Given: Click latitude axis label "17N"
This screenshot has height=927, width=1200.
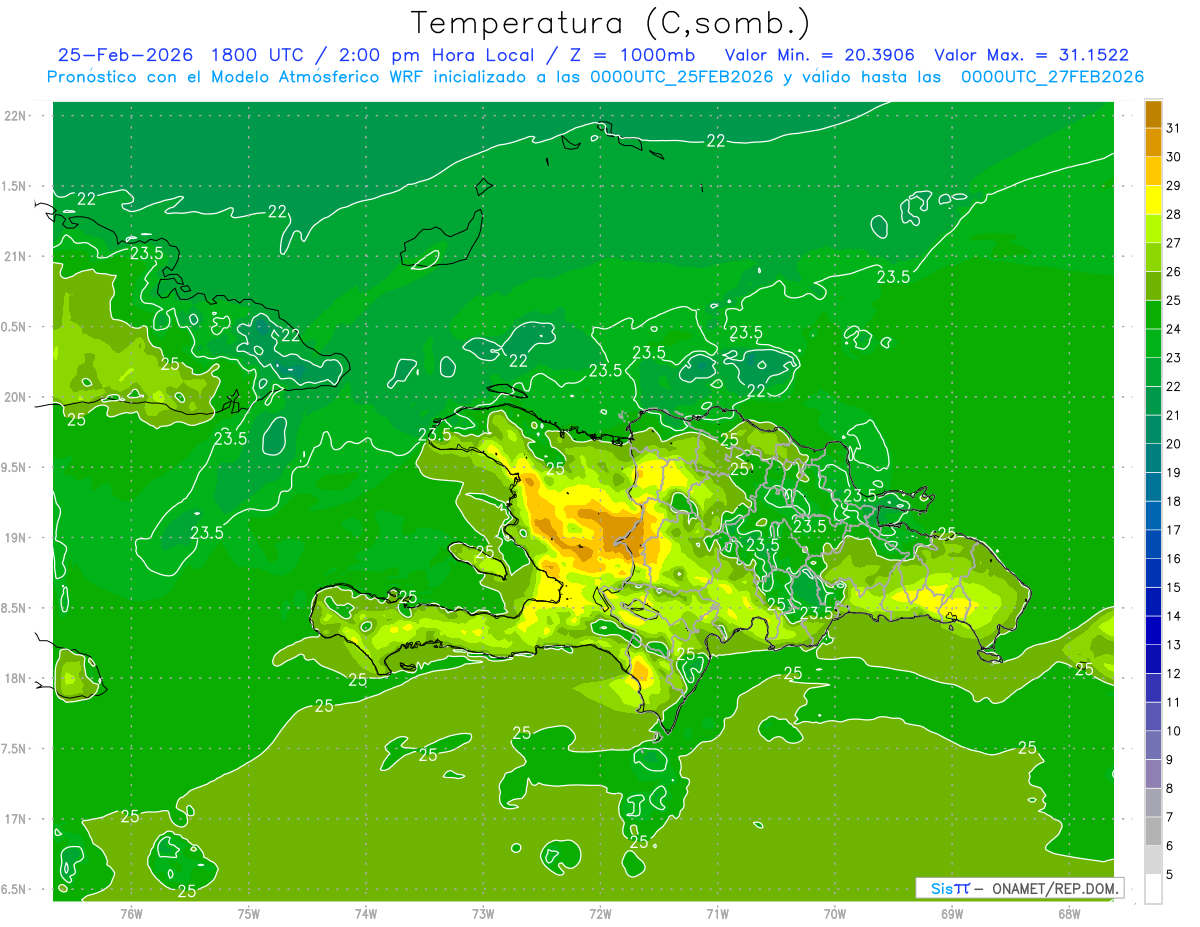Looking at the screenshot, I should pos(15,819).
